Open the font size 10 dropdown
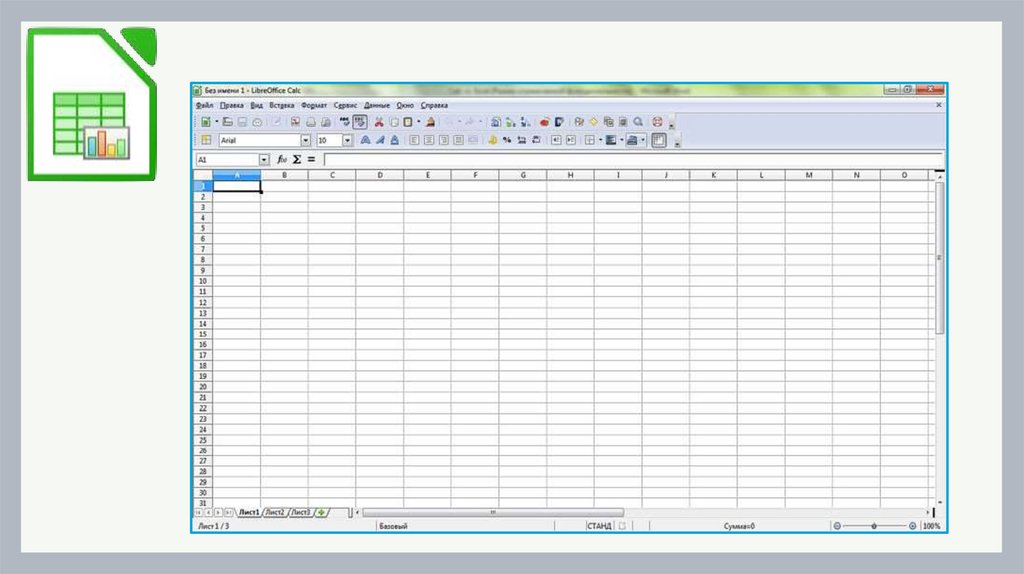Screen dimensions: 1024x574 coord(347,141)
